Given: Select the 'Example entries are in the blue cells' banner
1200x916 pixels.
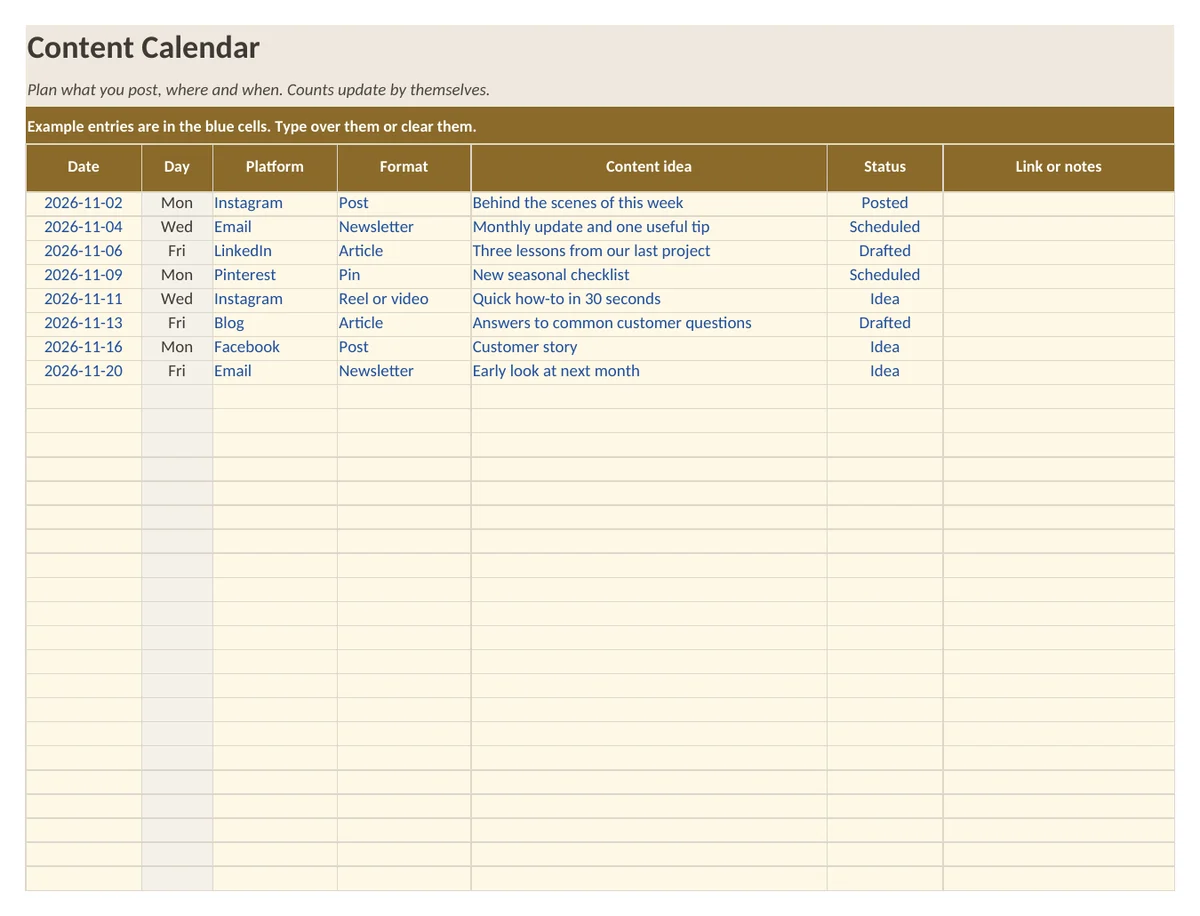Looking at the screenshot, I should (600, 126).
